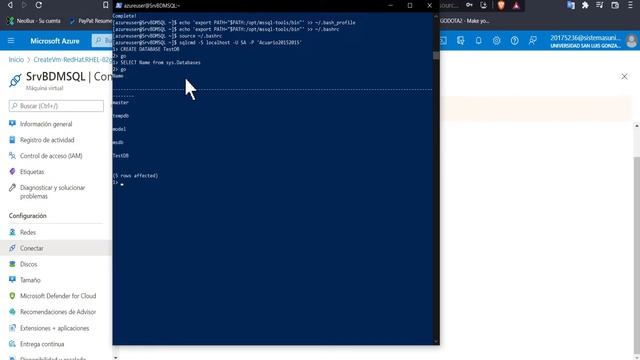The width and height of the screenshot is (640, 360).
Task: Open Entrega continua item
Action: (x=42, y=344)
